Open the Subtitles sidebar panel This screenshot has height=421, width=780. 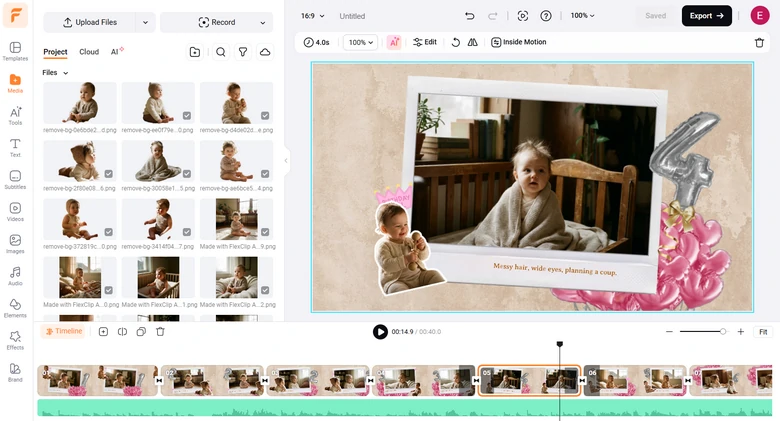coord(15,180)
